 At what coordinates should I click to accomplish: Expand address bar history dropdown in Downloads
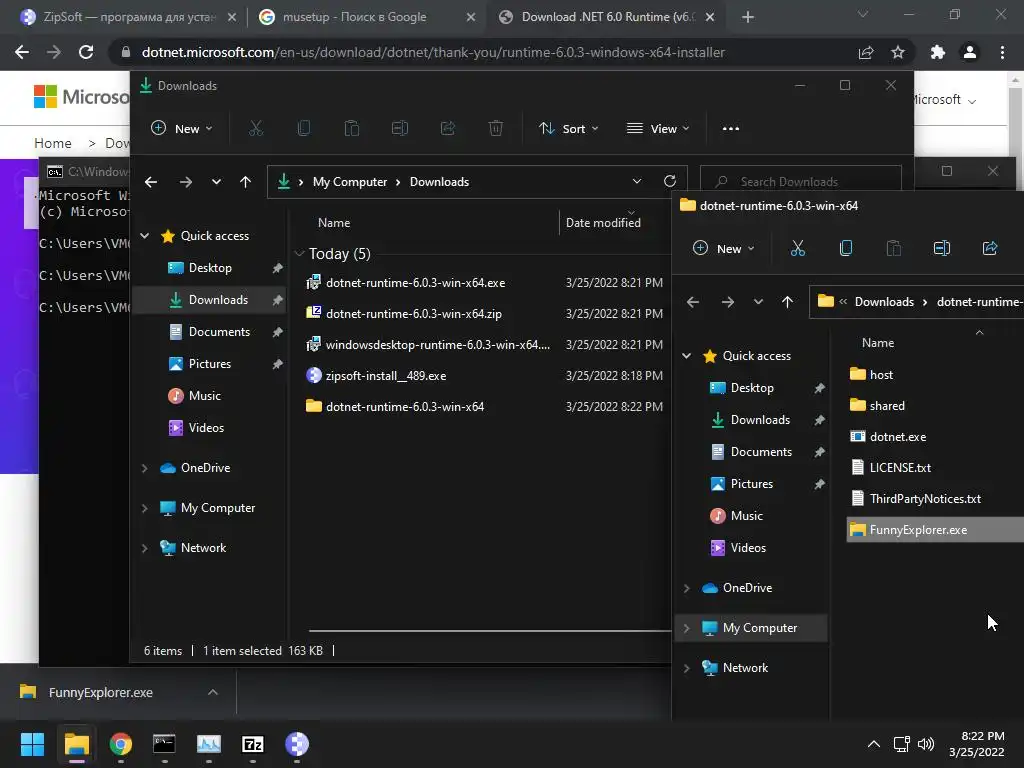(x=637, y=182)
